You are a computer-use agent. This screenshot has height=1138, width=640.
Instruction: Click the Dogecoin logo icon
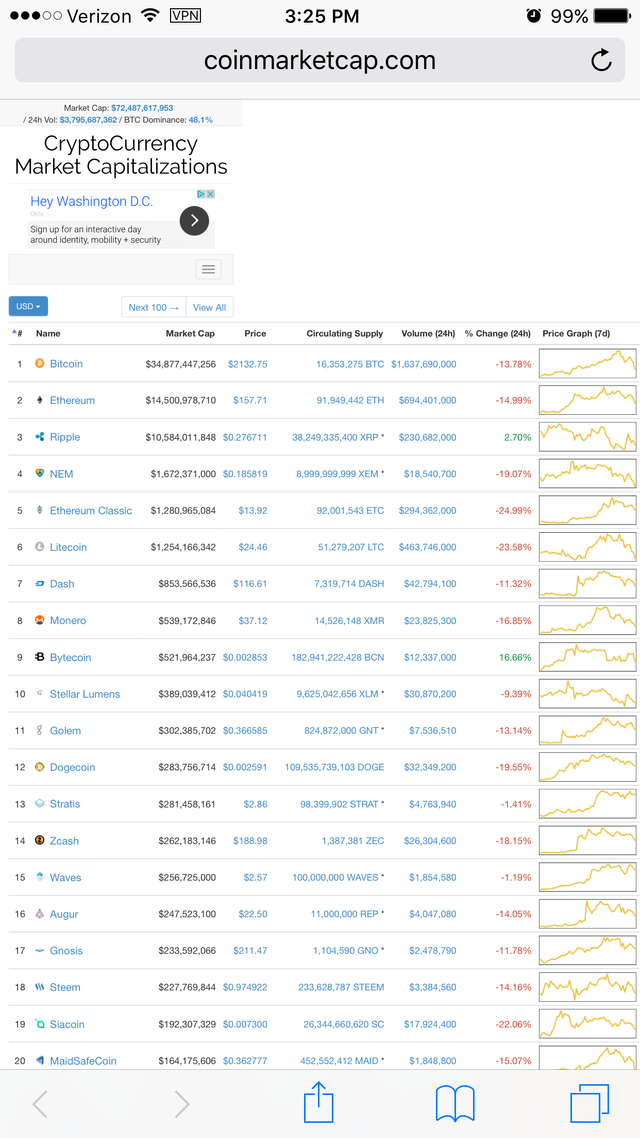click(x=40, y=767)
